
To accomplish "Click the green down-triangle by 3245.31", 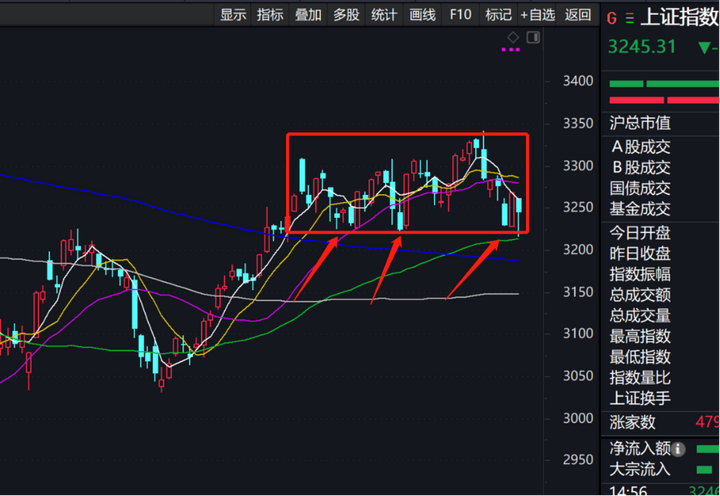I will [704, 47].
